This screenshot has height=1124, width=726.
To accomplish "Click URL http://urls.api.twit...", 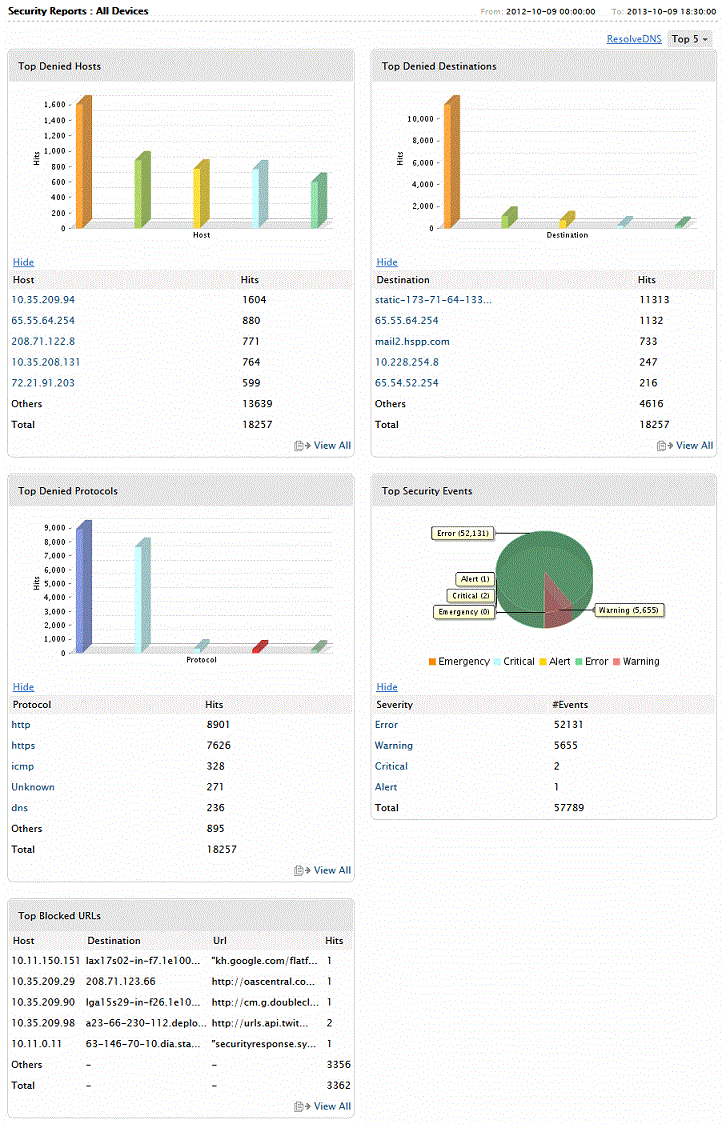I will click(x=259, y=1023).
